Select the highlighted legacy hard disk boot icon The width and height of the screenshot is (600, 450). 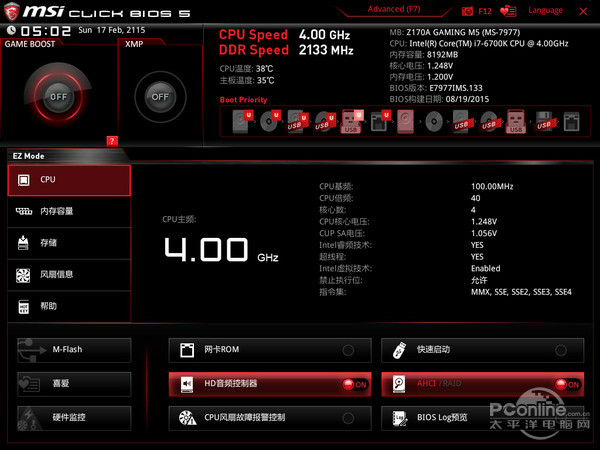click(x=406, y=121)
